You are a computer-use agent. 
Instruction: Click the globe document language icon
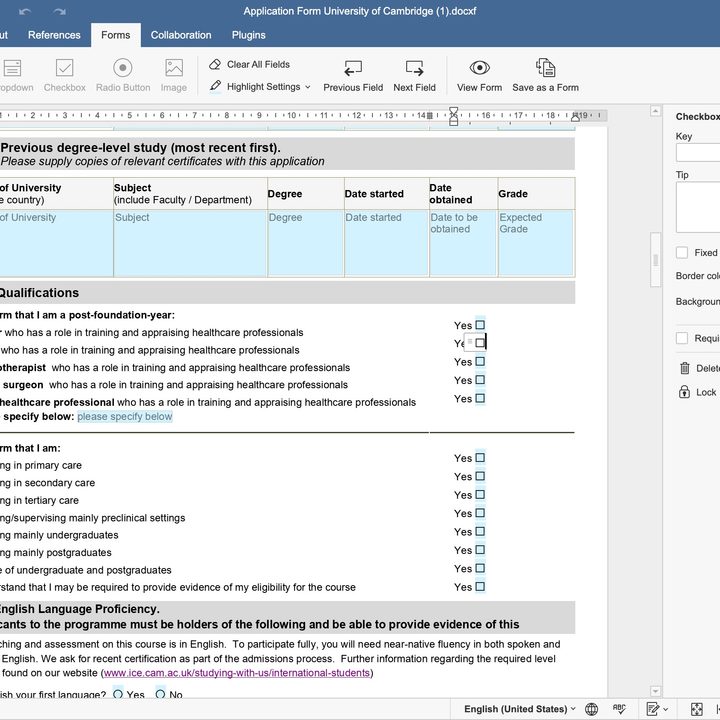[x=591, y=709]
